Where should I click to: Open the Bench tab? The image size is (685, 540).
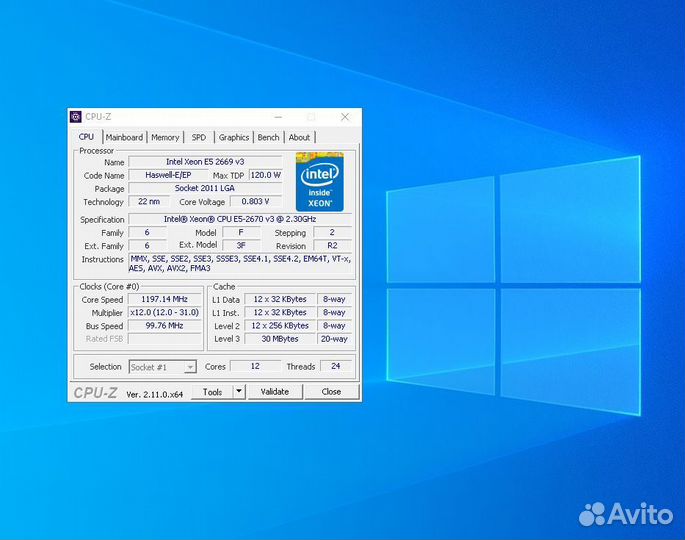coord(268,137)
